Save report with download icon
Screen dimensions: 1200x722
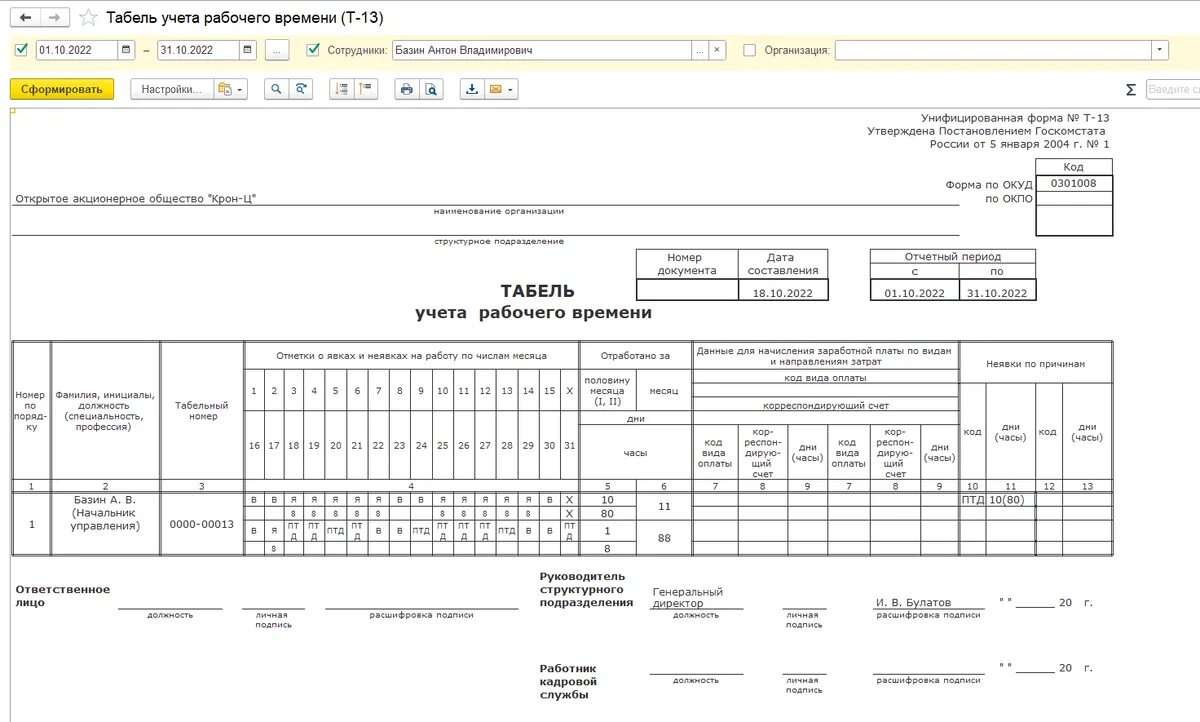[471, 89]
